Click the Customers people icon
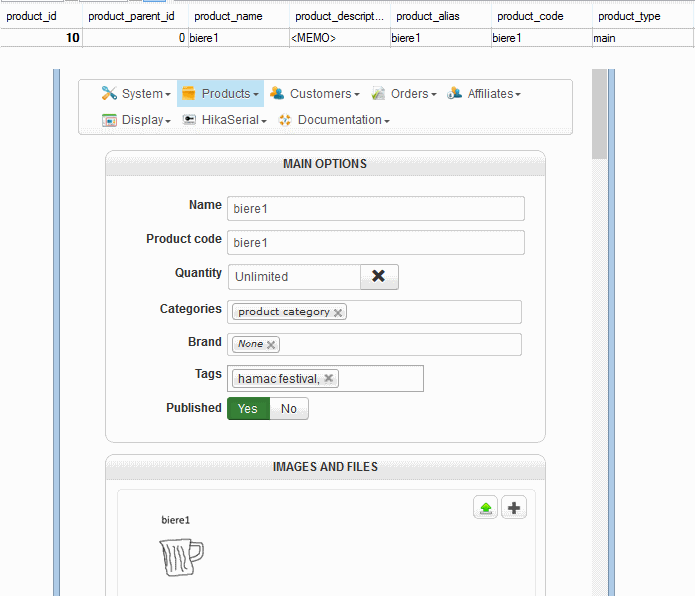The width and height of the screenshot is (695, 596). [x=277, y=93]
